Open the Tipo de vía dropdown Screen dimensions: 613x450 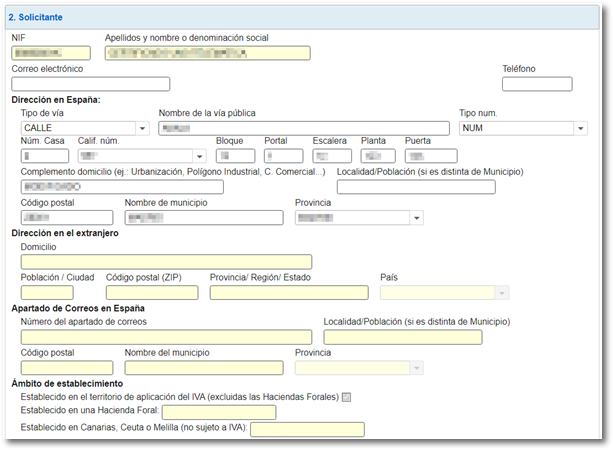click(85, 128)
